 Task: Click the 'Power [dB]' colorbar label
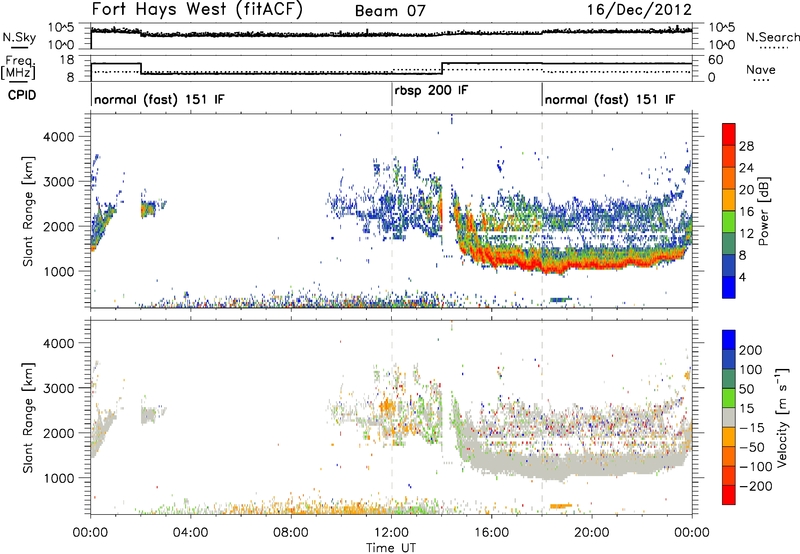764,211
